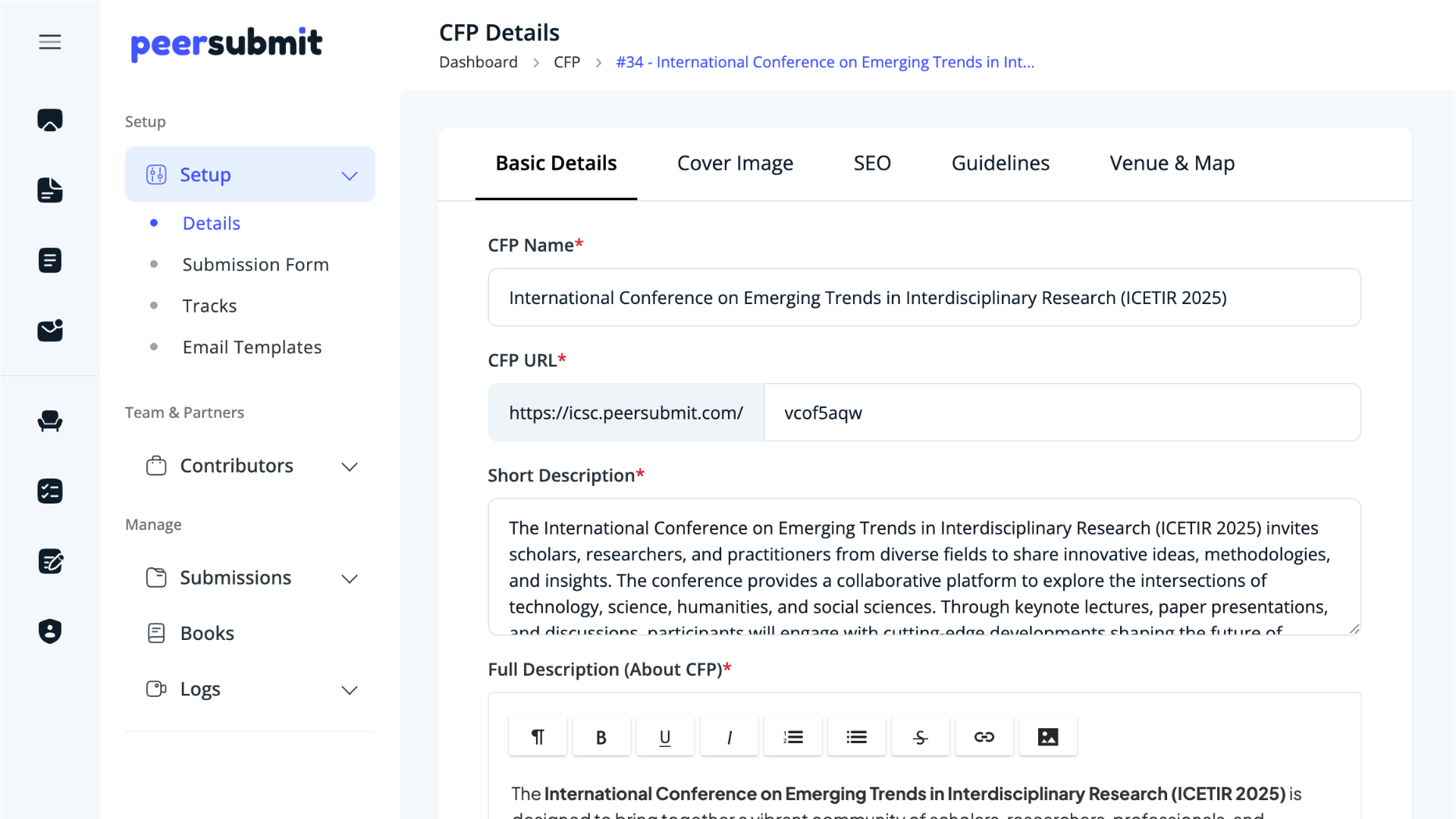Select the user profile icon in sidebar
Screen dimensions: 1456x819
[49, 631]
